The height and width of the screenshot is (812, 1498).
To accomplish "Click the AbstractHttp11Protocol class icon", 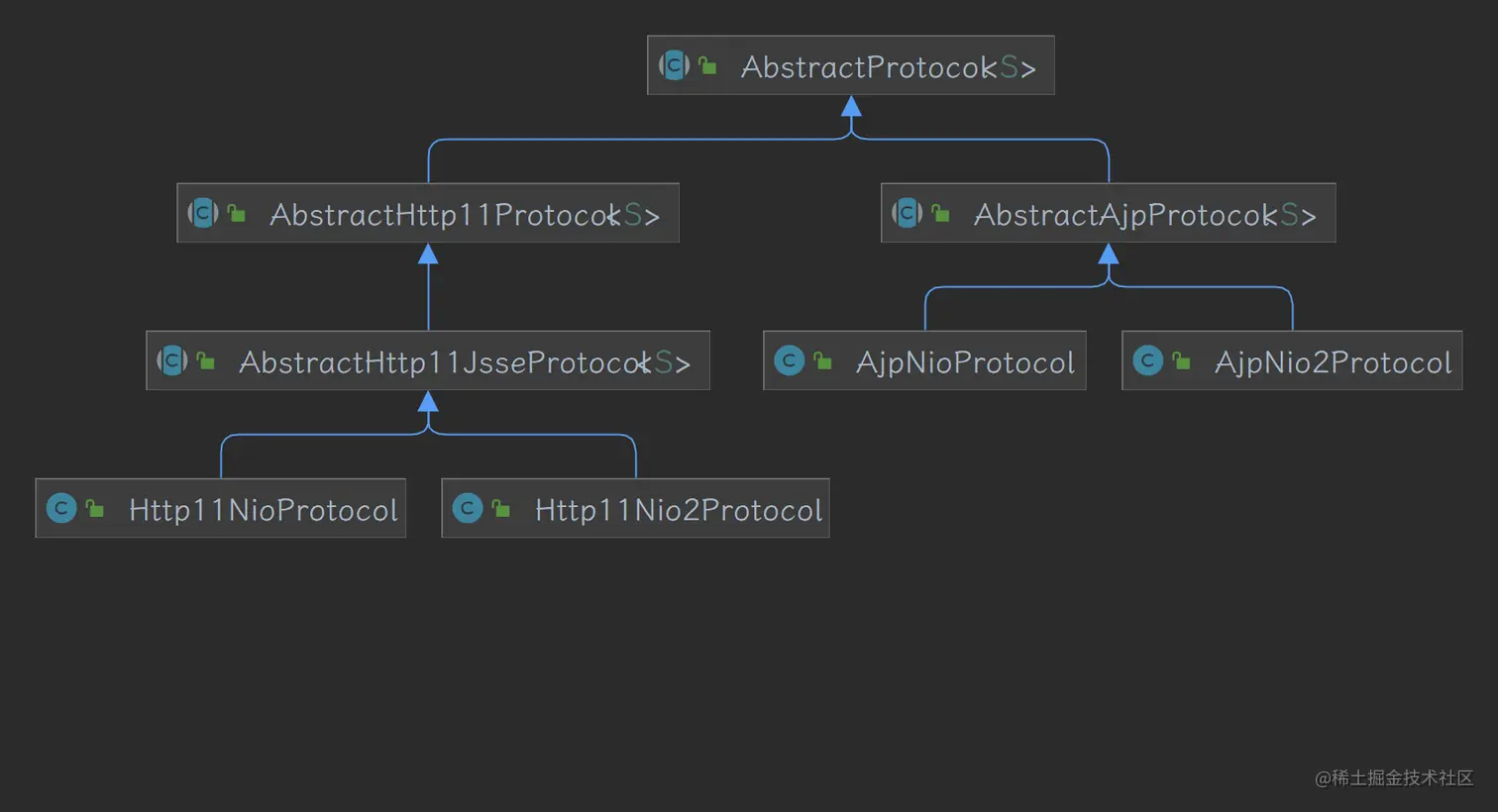I will pos(203,213).
